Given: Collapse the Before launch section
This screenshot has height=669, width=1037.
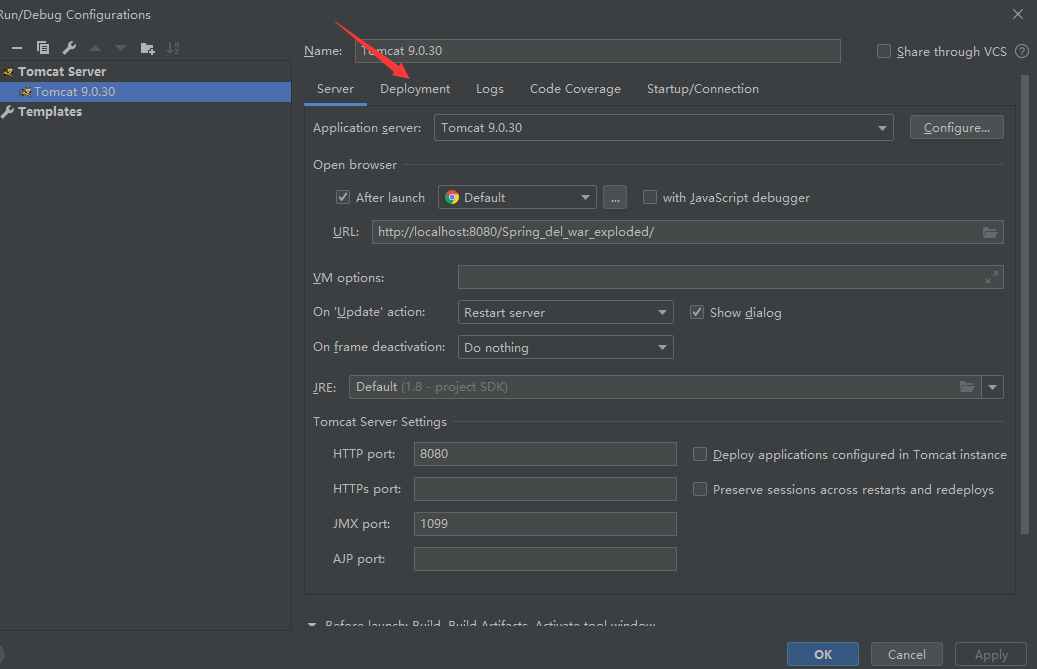Looking at the screenshot, I should coord(312,624).
